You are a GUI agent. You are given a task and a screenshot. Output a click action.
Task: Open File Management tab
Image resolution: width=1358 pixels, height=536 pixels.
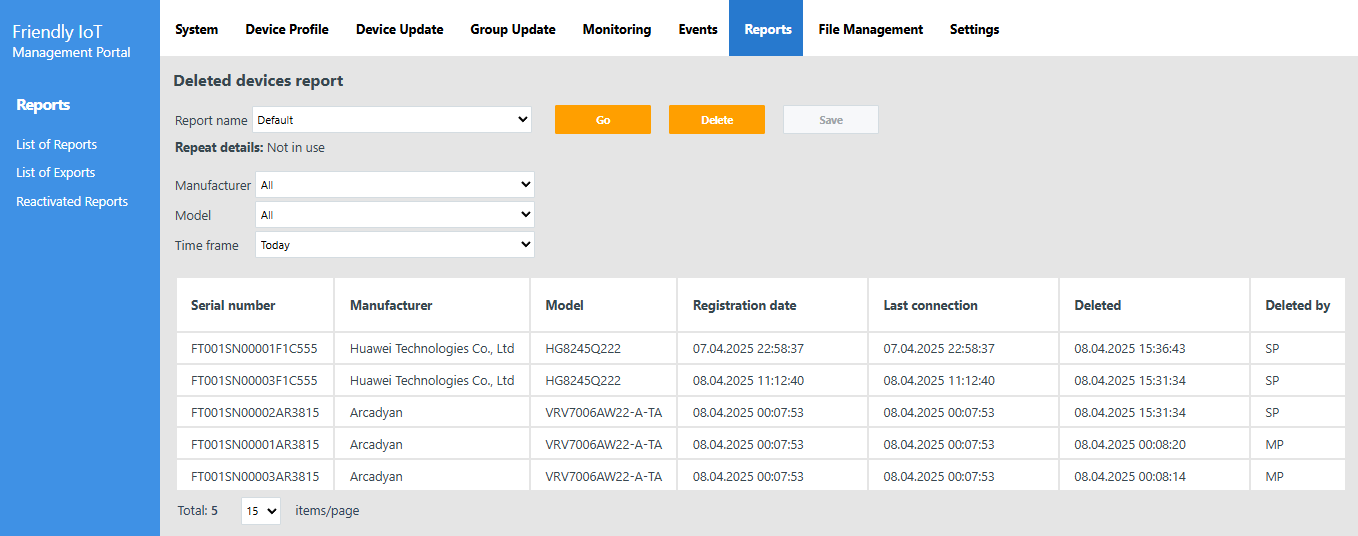pos(870,29)
